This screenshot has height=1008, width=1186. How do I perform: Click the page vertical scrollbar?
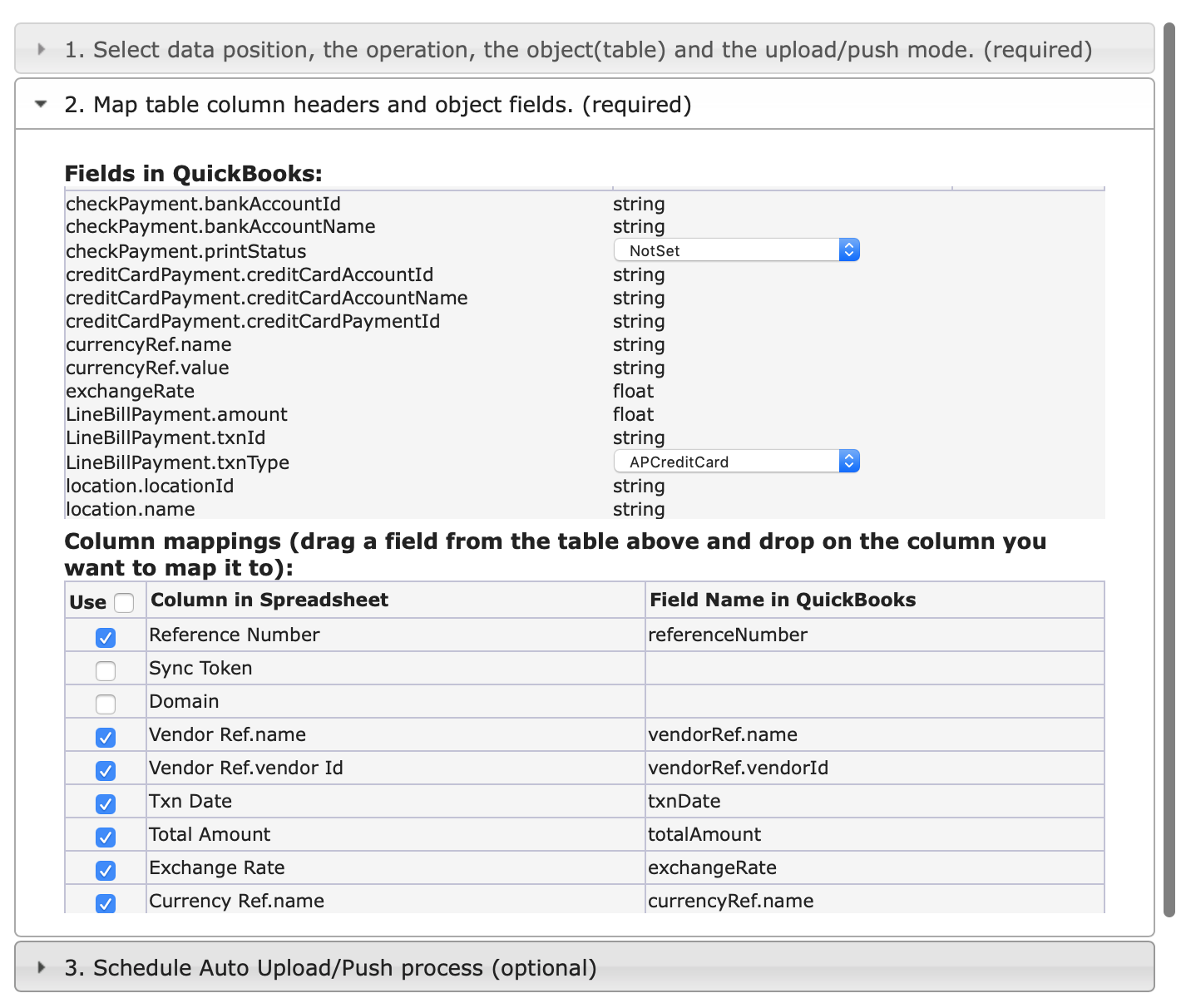click(1169, 470)
